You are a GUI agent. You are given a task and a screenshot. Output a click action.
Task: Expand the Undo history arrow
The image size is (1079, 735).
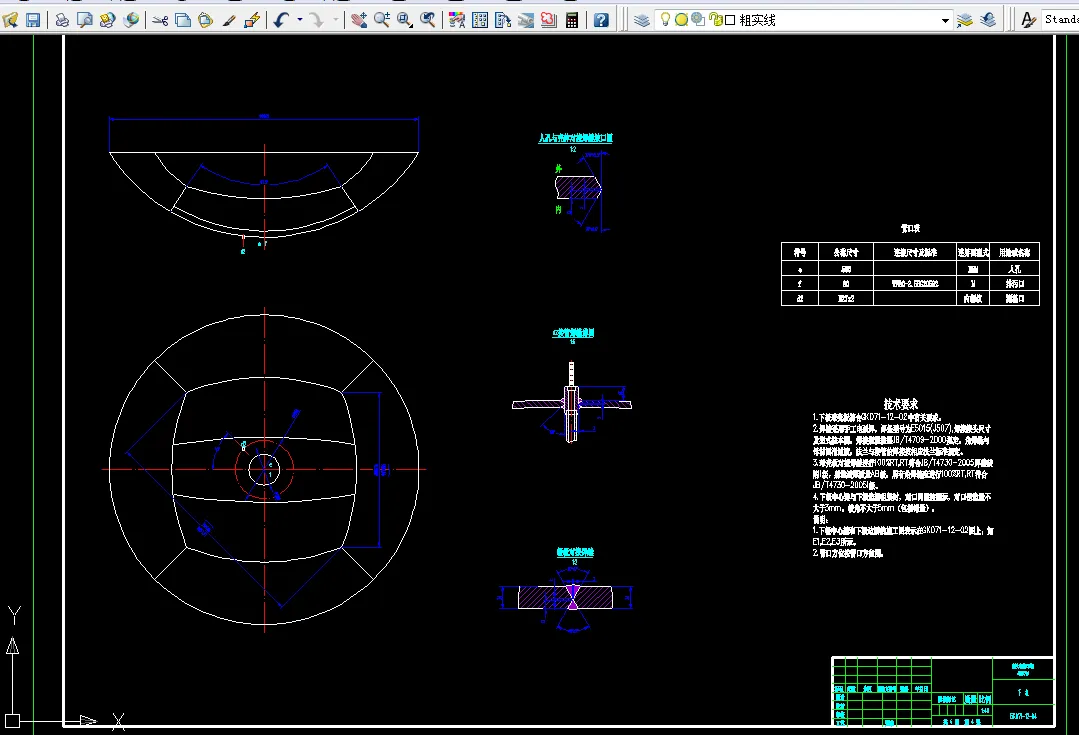pyautogui.click(x=299, y=20)
